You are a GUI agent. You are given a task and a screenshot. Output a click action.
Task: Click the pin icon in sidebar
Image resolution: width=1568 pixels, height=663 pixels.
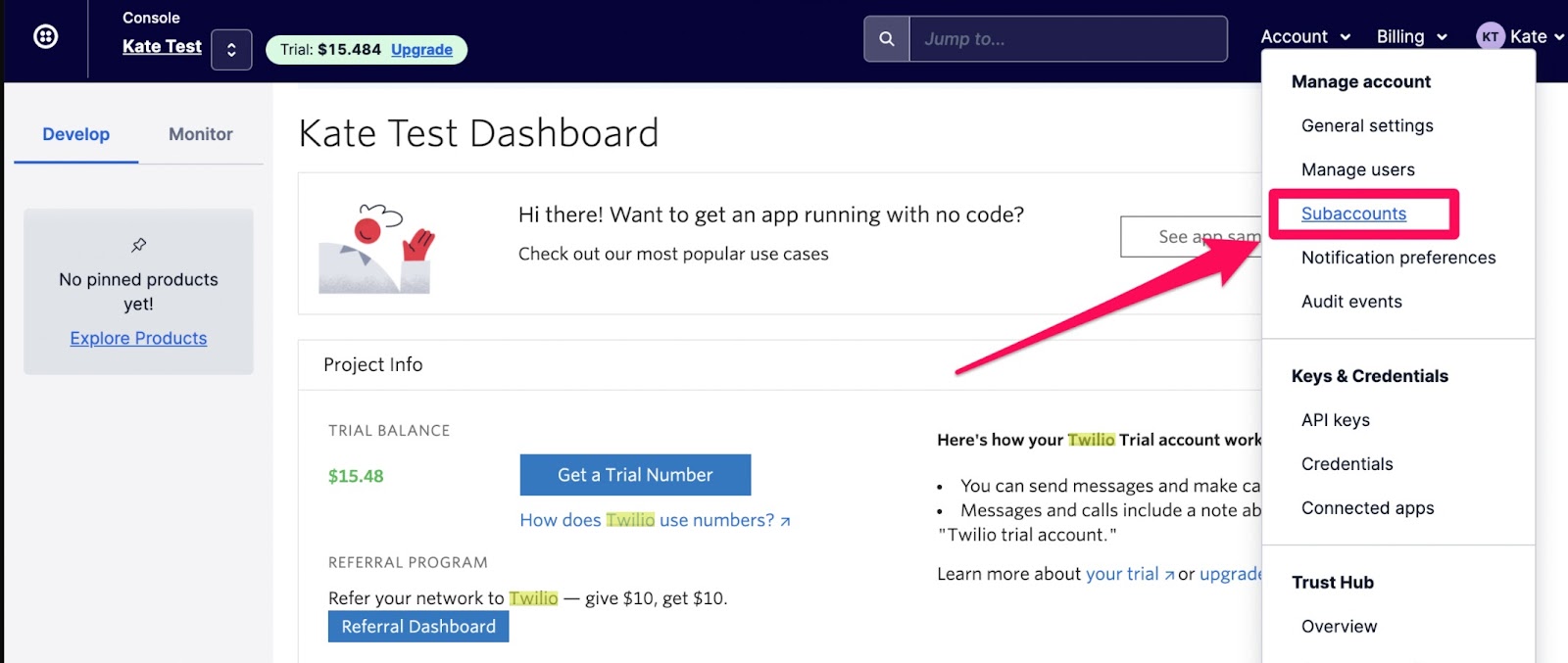click(139, 245)
